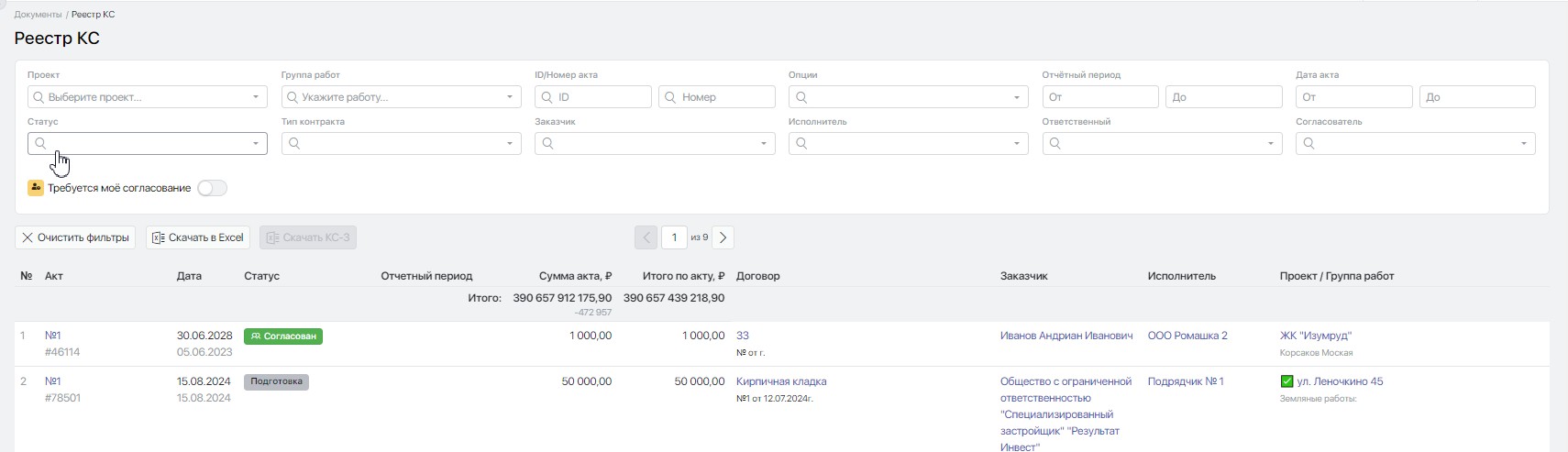The width and height of the screenshot is (1568, 452).
Task: Click Отчётный период От date field
Action: click(x=1099, y=97)
